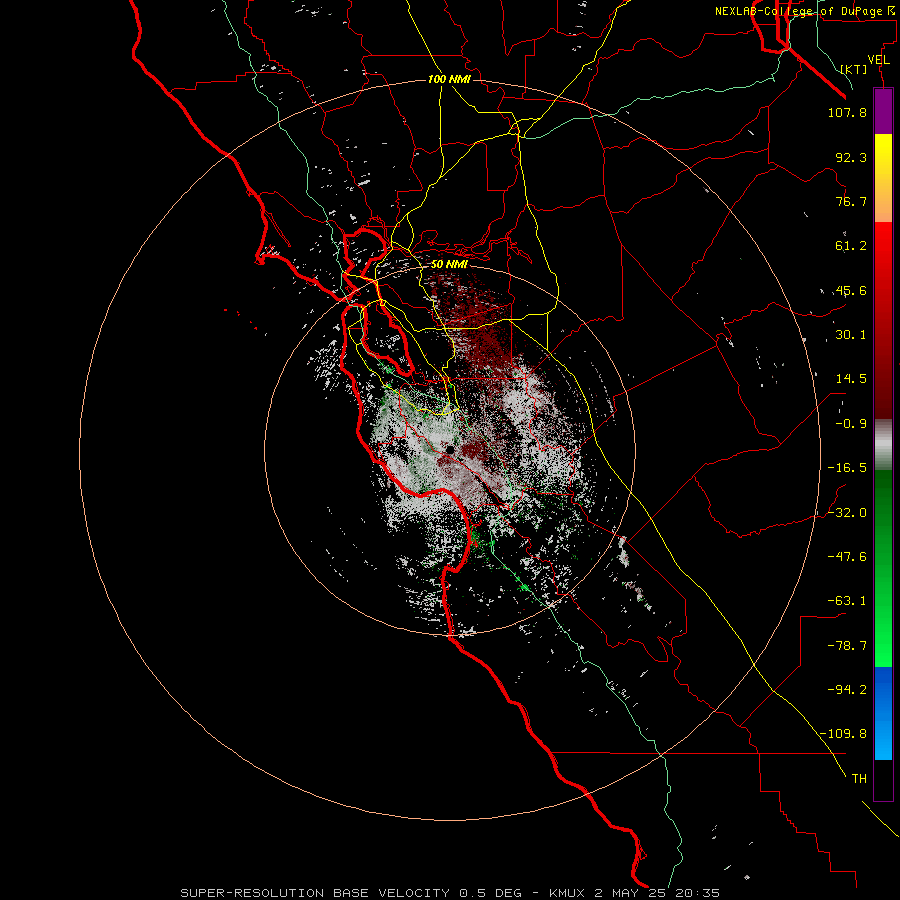The image size is (900, 900).
Task: Click the Super-Resolution Base Velocity caption at bottom
Action: pyautogui.click(x=450, y=893)
